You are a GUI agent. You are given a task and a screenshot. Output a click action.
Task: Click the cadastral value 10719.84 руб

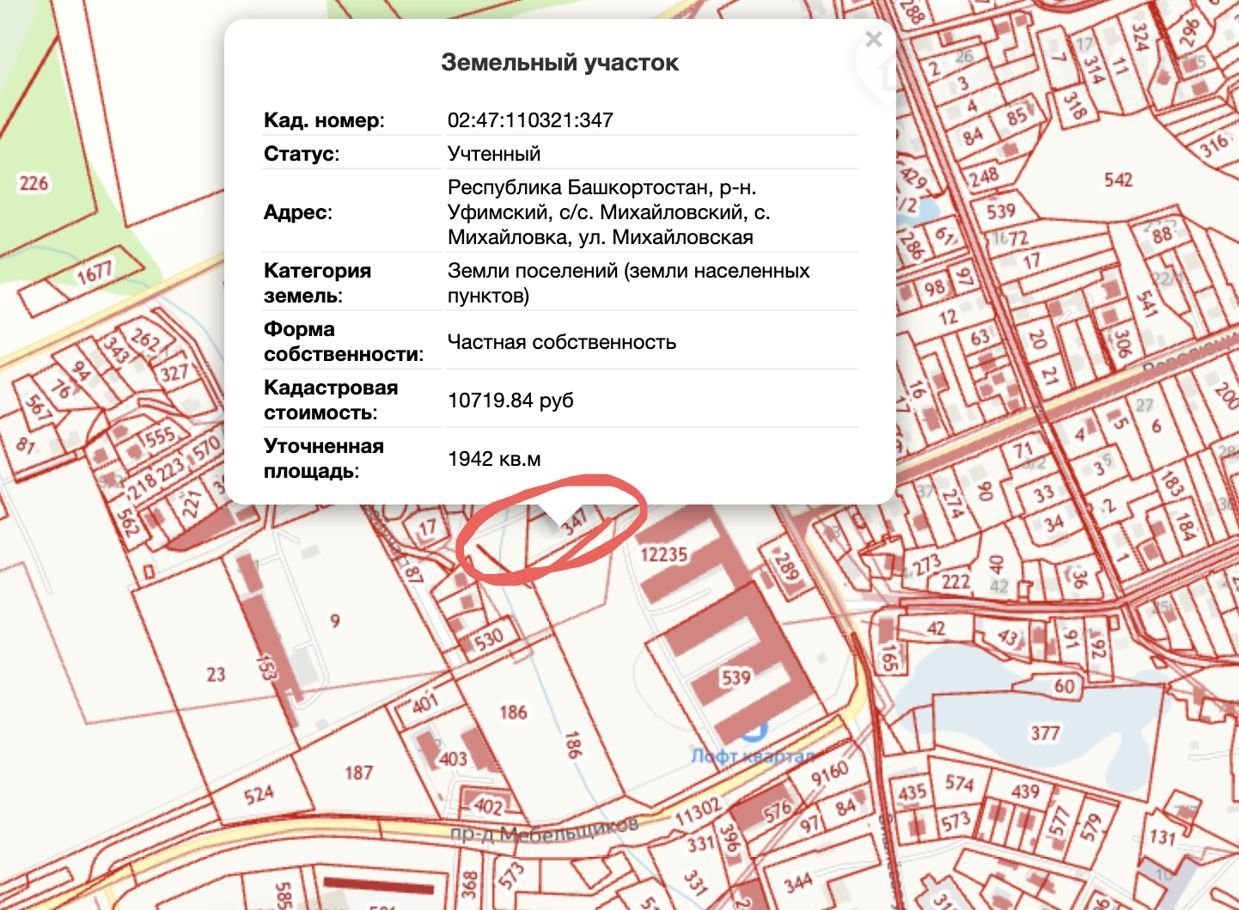[x=510, y=400]
